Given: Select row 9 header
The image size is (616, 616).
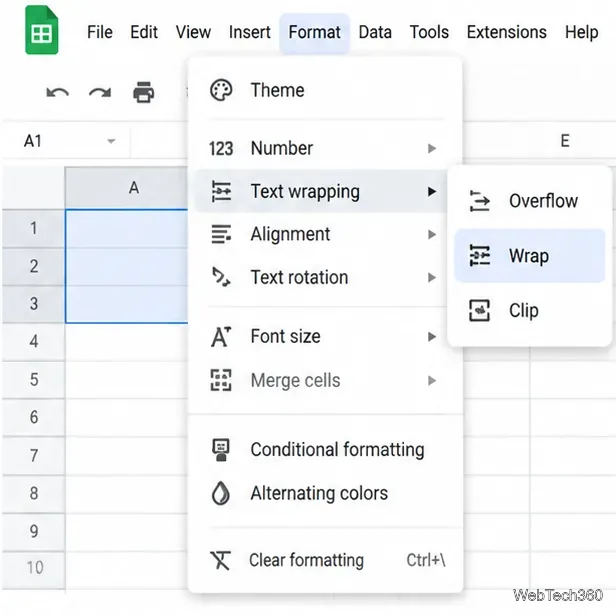Looking at the screenshot, I should 34,532.
